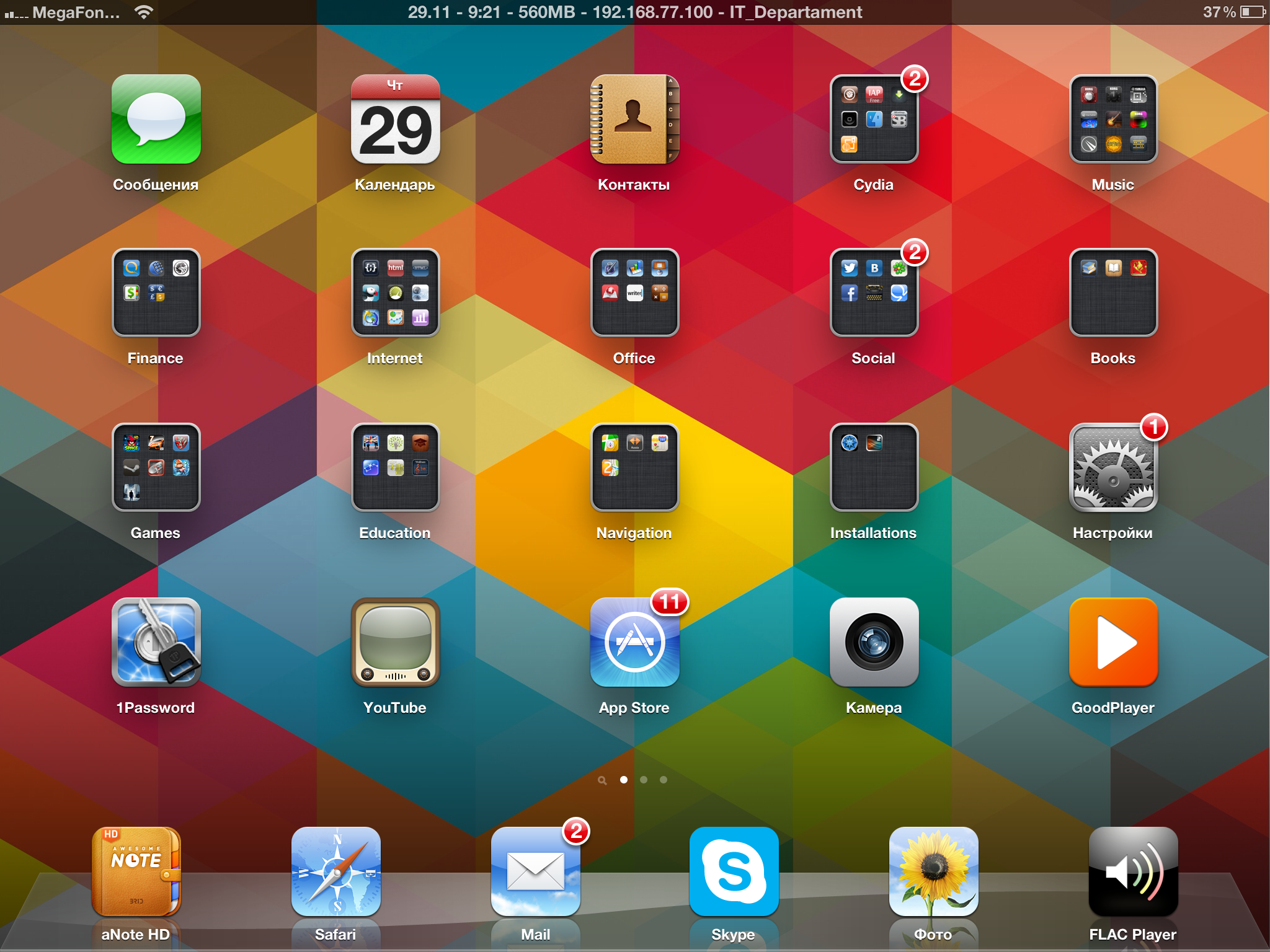Tap the status bar IT_Departament text
This screenshot has width=1270, height=952.
point(796,12)
